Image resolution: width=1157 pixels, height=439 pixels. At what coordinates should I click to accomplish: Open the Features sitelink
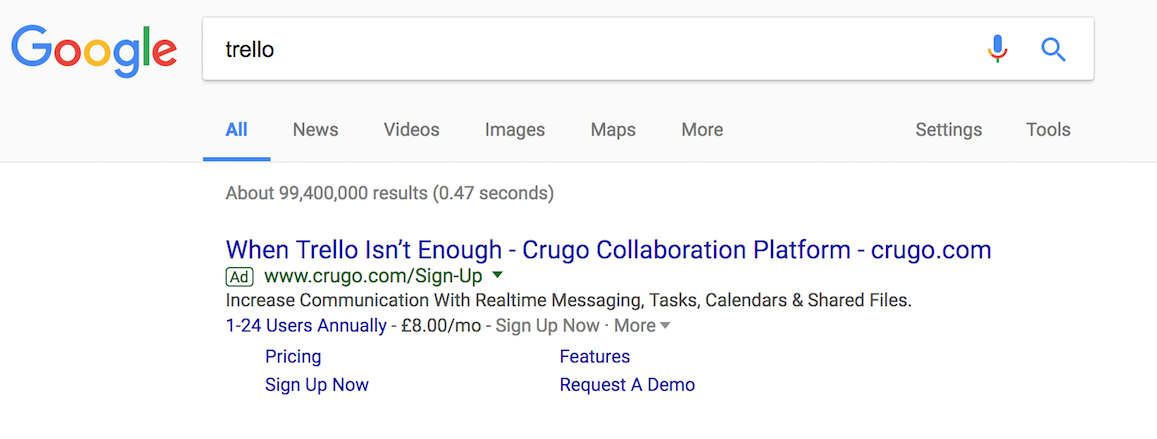tap(595, 357)
